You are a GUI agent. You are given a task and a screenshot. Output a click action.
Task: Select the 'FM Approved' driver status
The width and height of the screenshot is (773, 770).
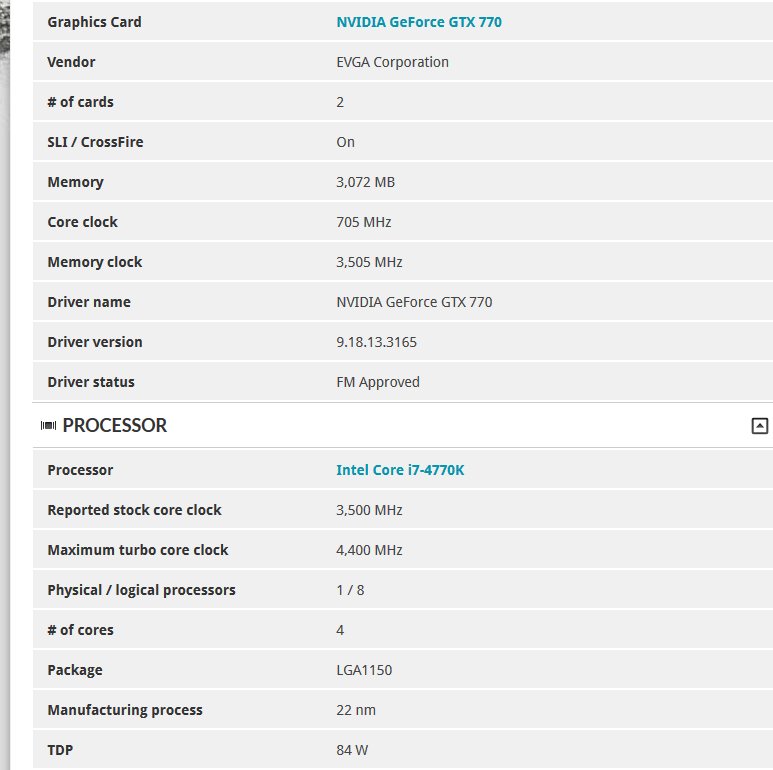[378, 382]
